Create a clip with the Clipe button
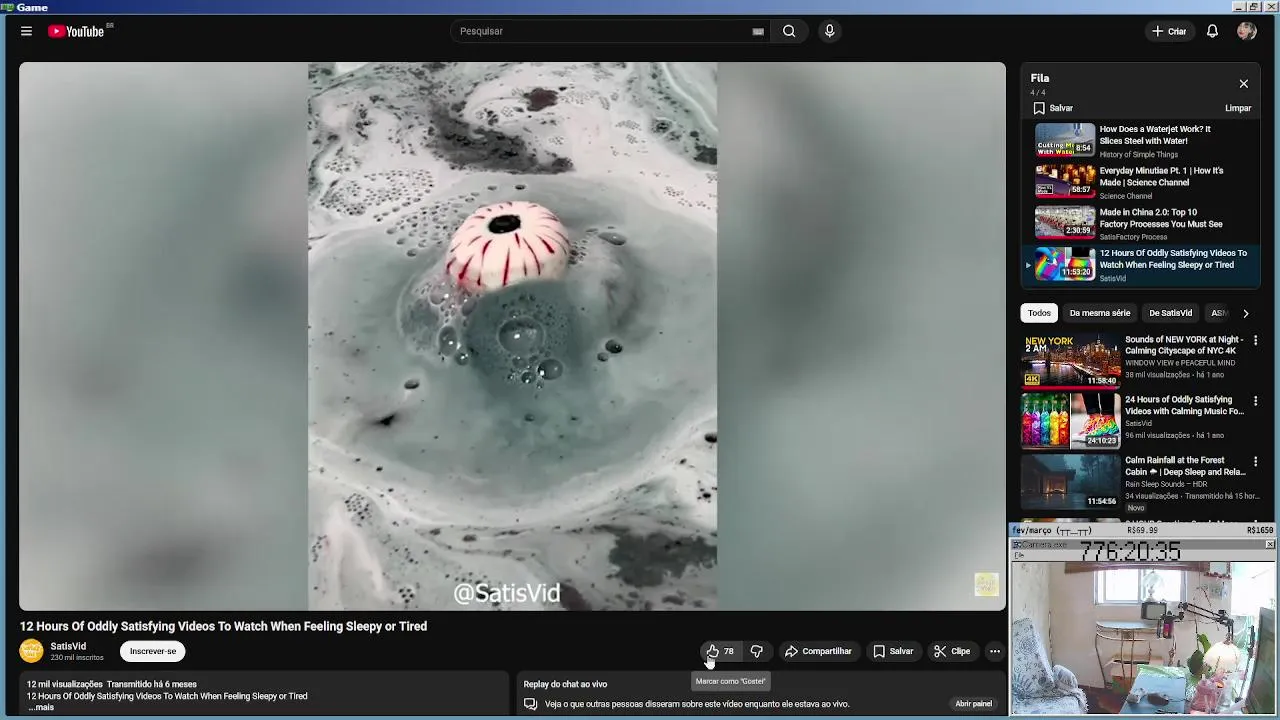The width and height of the screenshot is (1280, 720). coord(952,651)
